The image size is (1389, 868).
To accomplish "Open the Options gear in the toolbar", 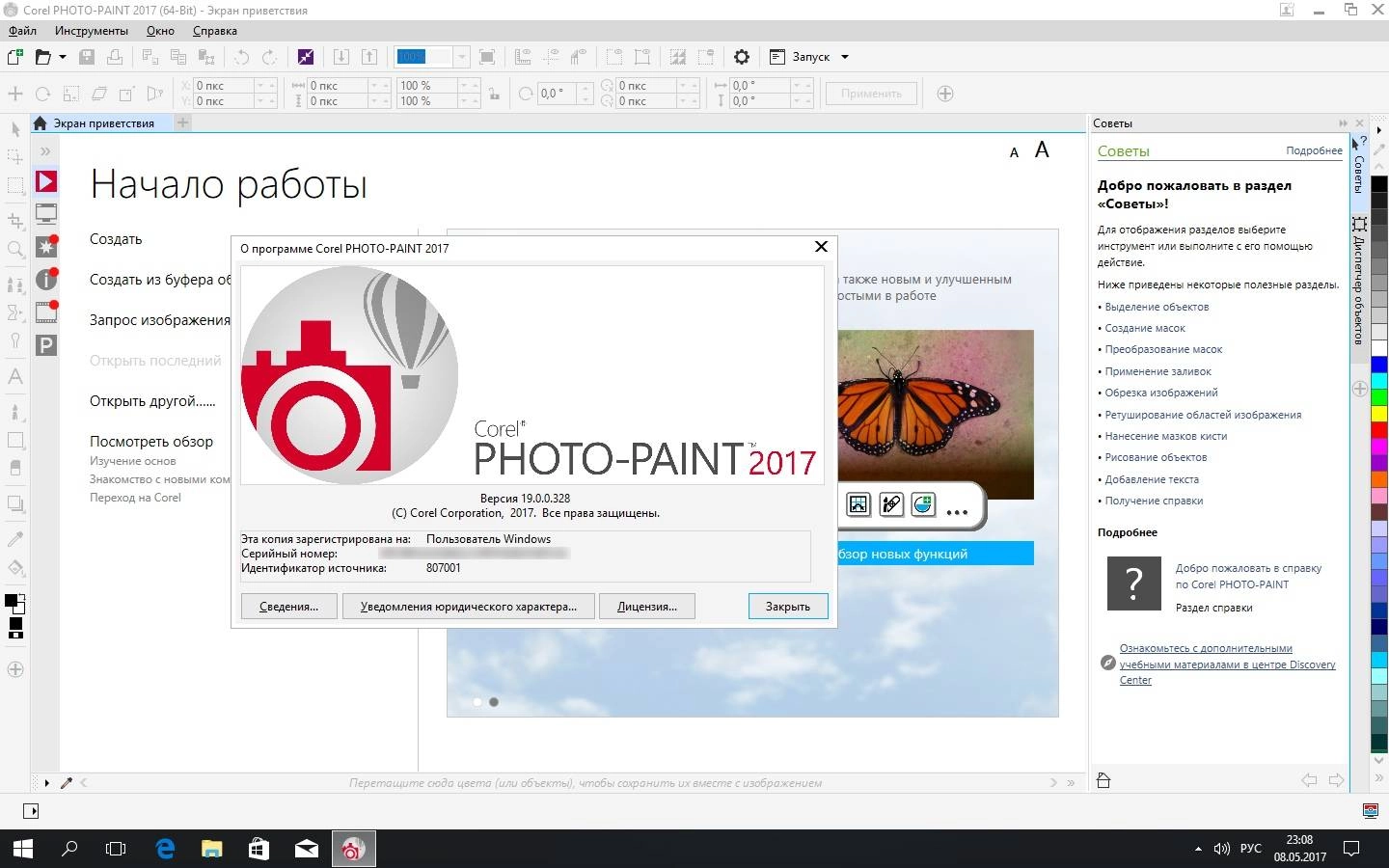I will point(742,57).
